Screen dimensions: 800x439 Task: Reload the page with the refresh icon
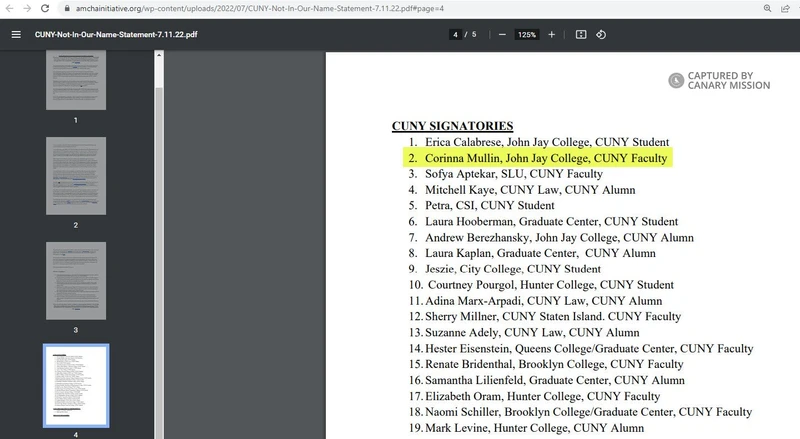(x=45, y=8)
